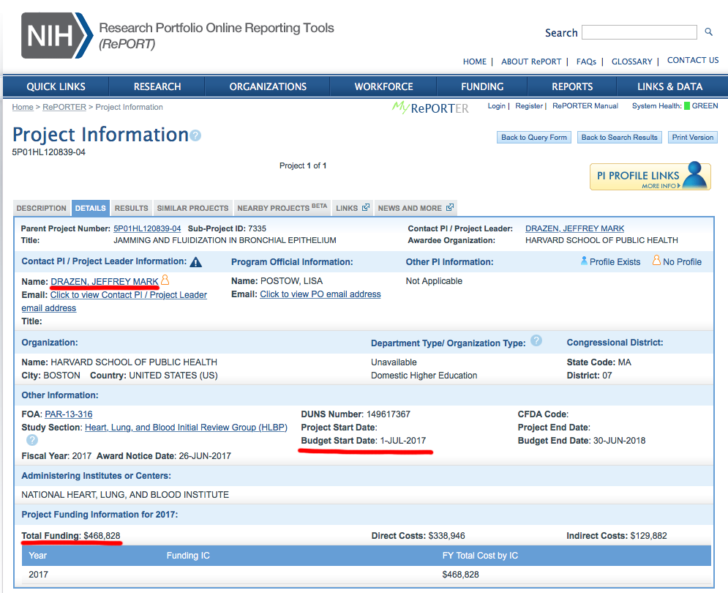
Task: Click Program Official name POSTOW, LISA
Action: click(x=292, y=281)
